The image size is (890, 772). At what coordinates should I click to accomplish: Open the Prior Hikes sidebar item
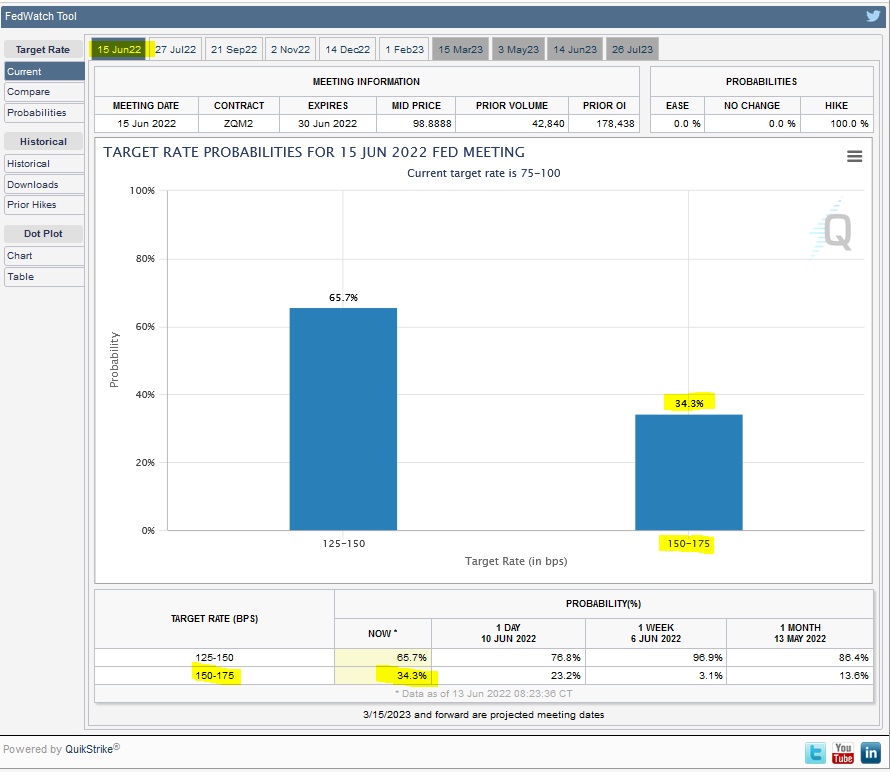coord(44,205)
